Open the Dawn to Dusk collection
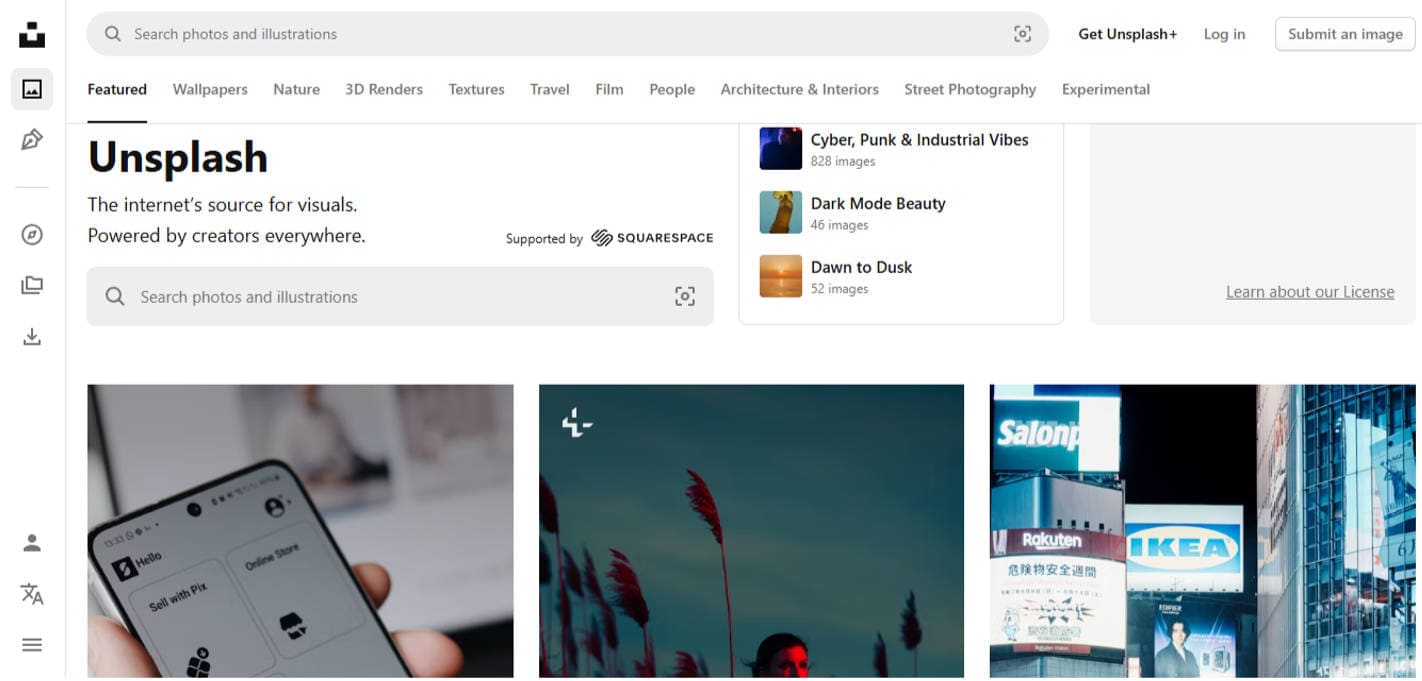Viewport: 1422px width, 681px height. 861,267
